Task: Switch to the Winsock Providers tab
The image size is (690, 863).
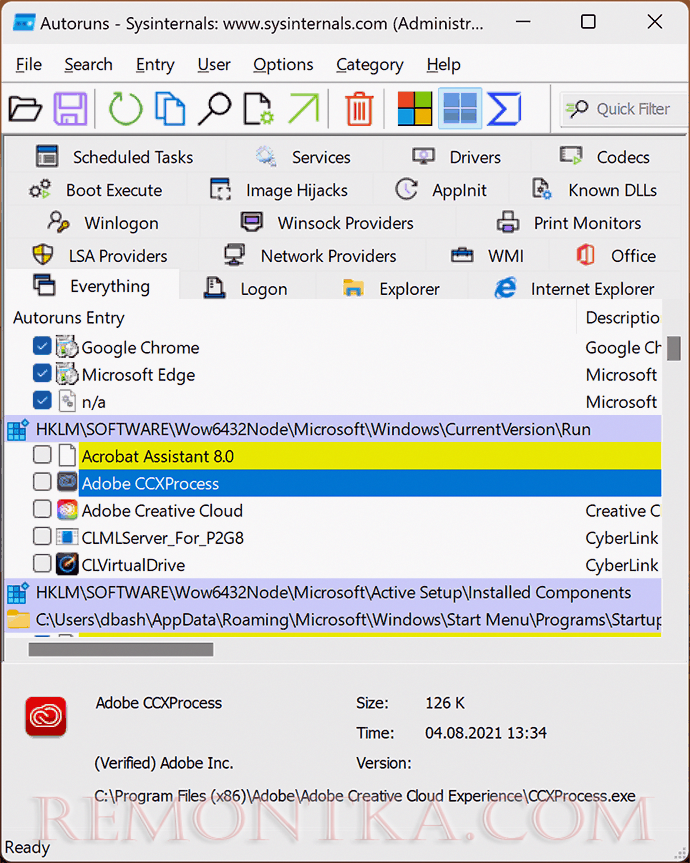Action: tap(327, 223)
